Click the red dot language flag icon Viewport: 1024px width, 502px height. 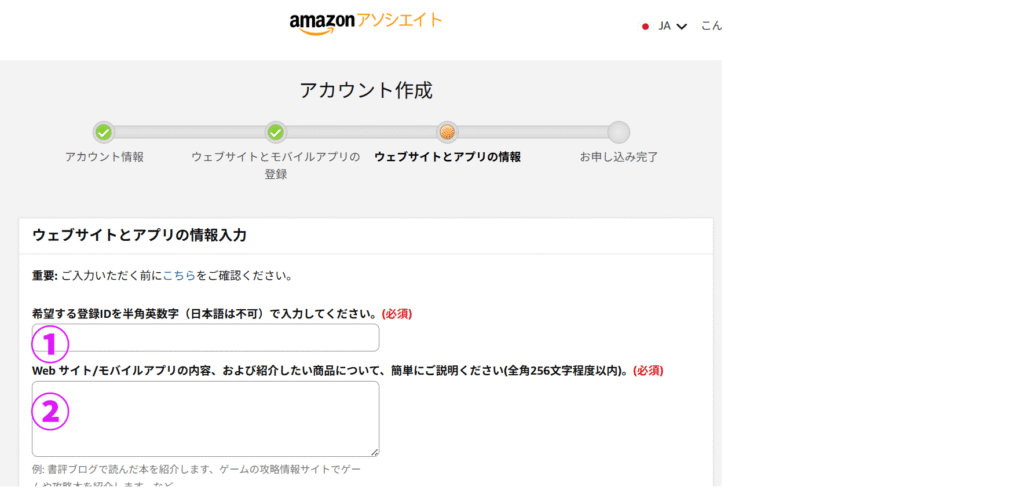(x=646, y=27)
